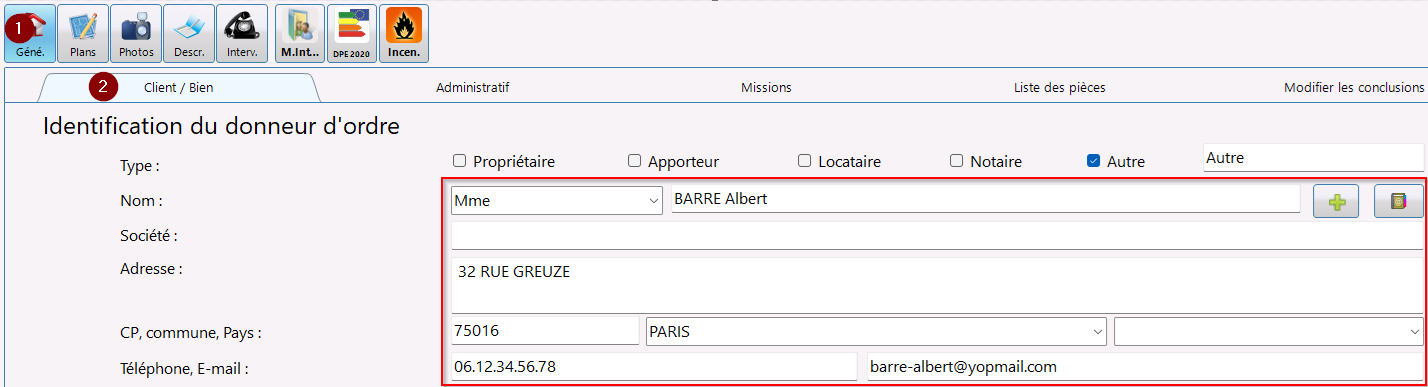
Task: Open the M.Int... module icon
Action: coord(300,33)
